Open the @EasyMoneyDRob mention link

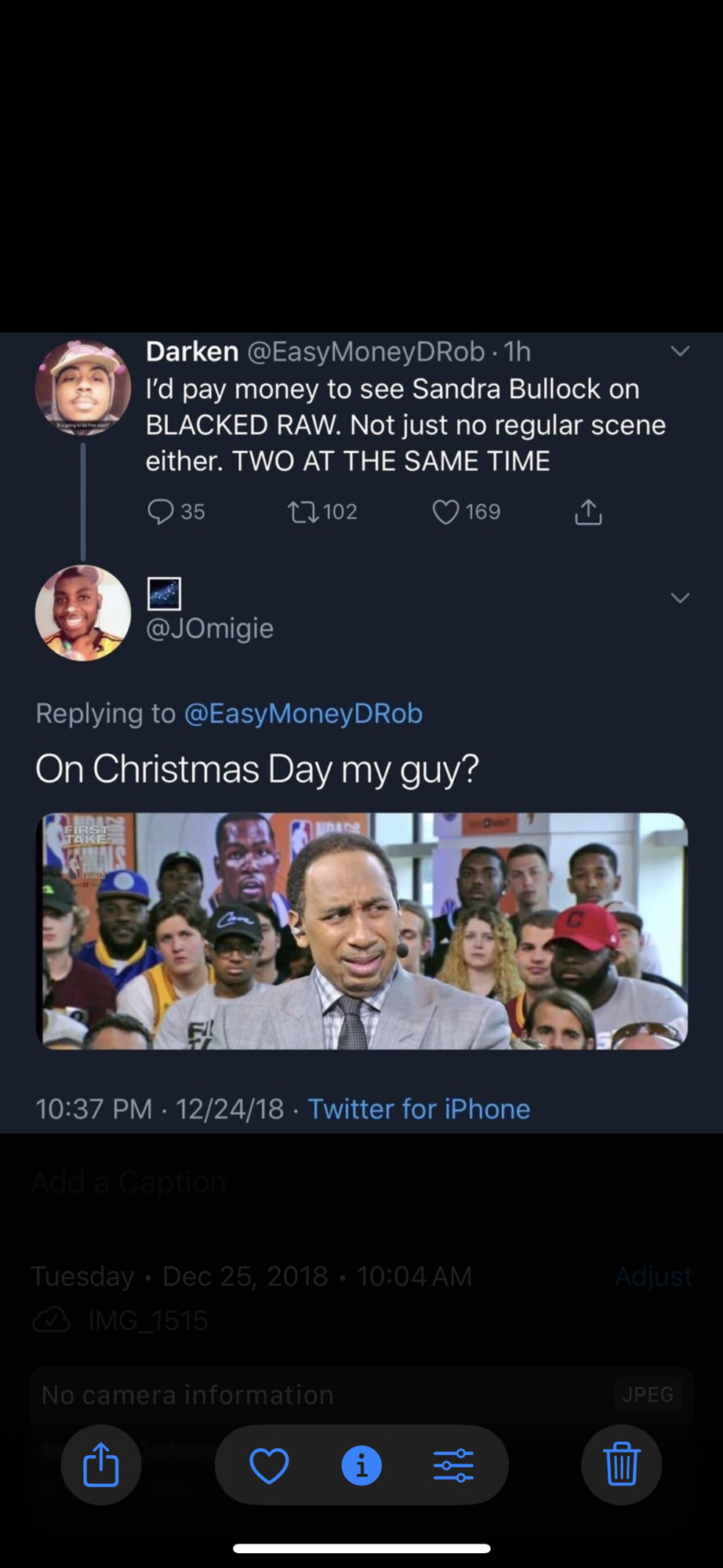coord(303,713)
